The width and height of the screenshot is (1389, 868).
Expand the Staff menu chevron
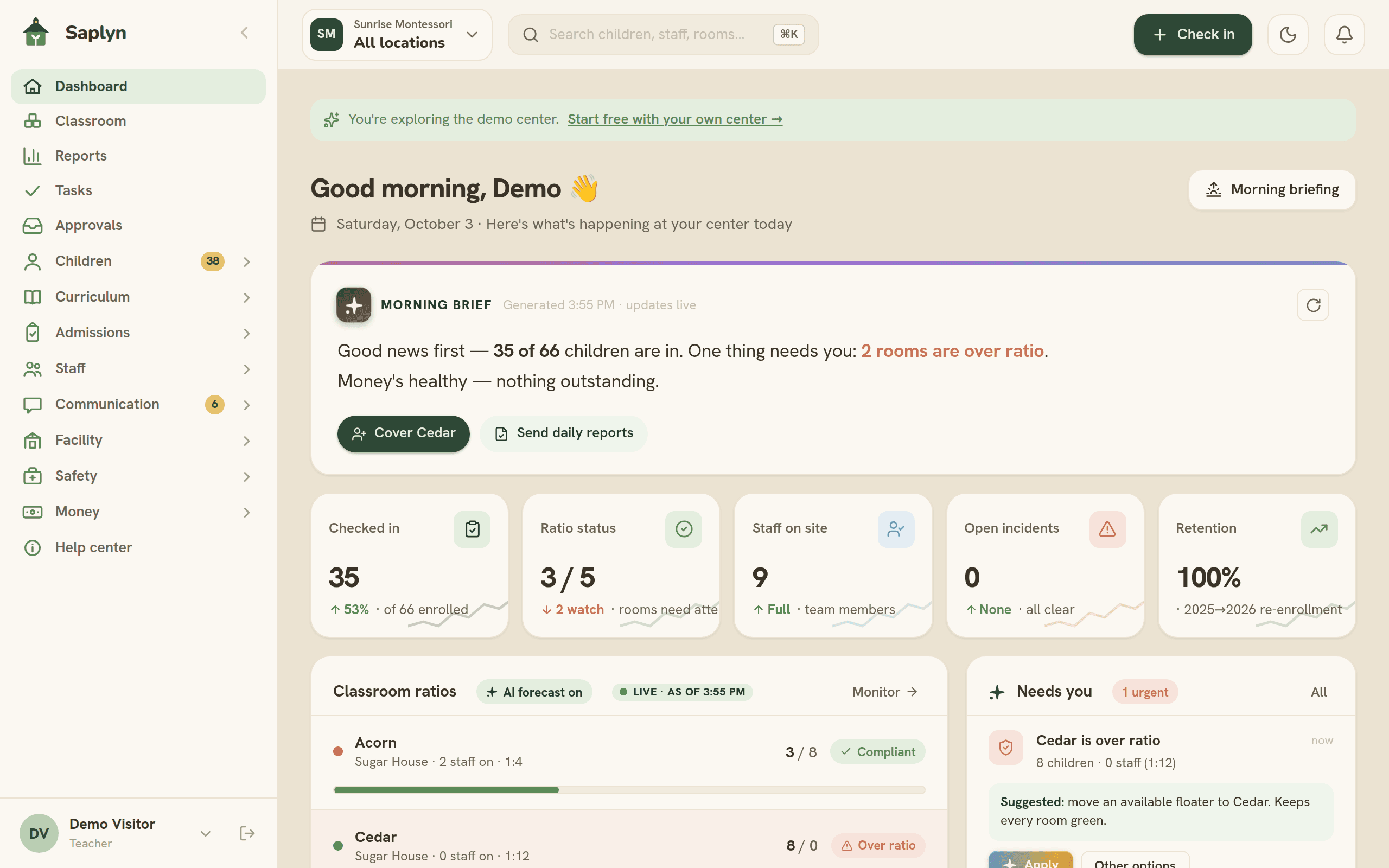(x=247, y=369)
